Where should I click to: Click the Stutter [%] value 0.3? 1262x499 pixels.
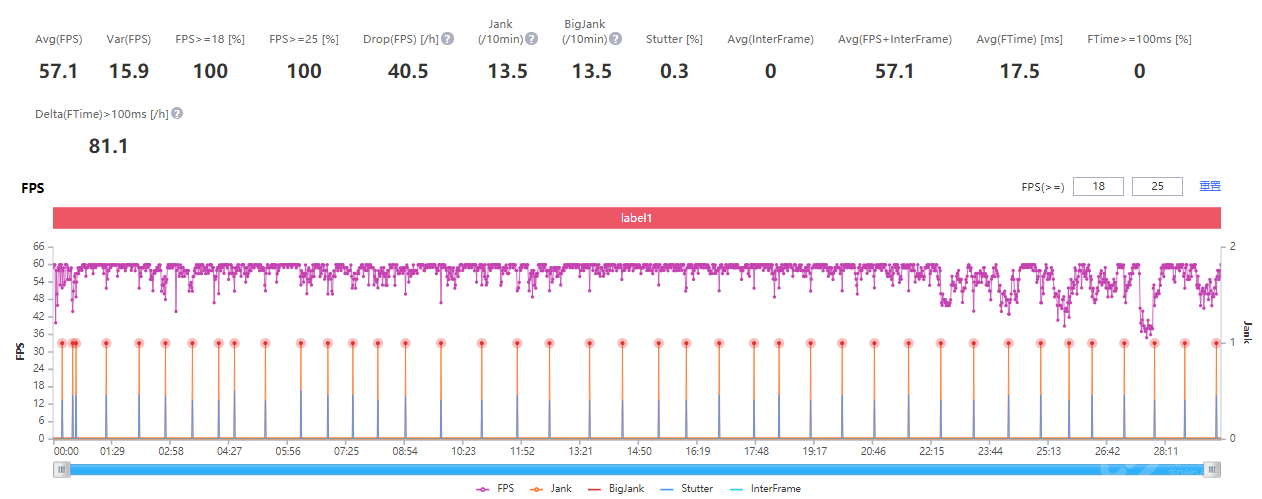click(x=674, y=71)
